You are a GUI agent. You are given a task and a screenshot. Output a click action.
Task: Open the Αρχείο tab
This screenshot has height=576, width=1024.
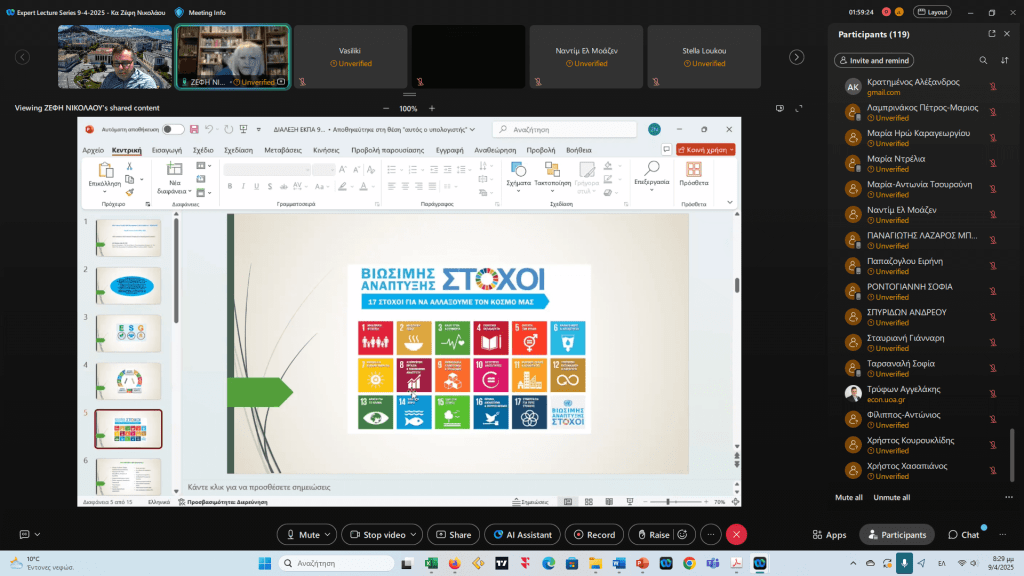tap(93, 150)
